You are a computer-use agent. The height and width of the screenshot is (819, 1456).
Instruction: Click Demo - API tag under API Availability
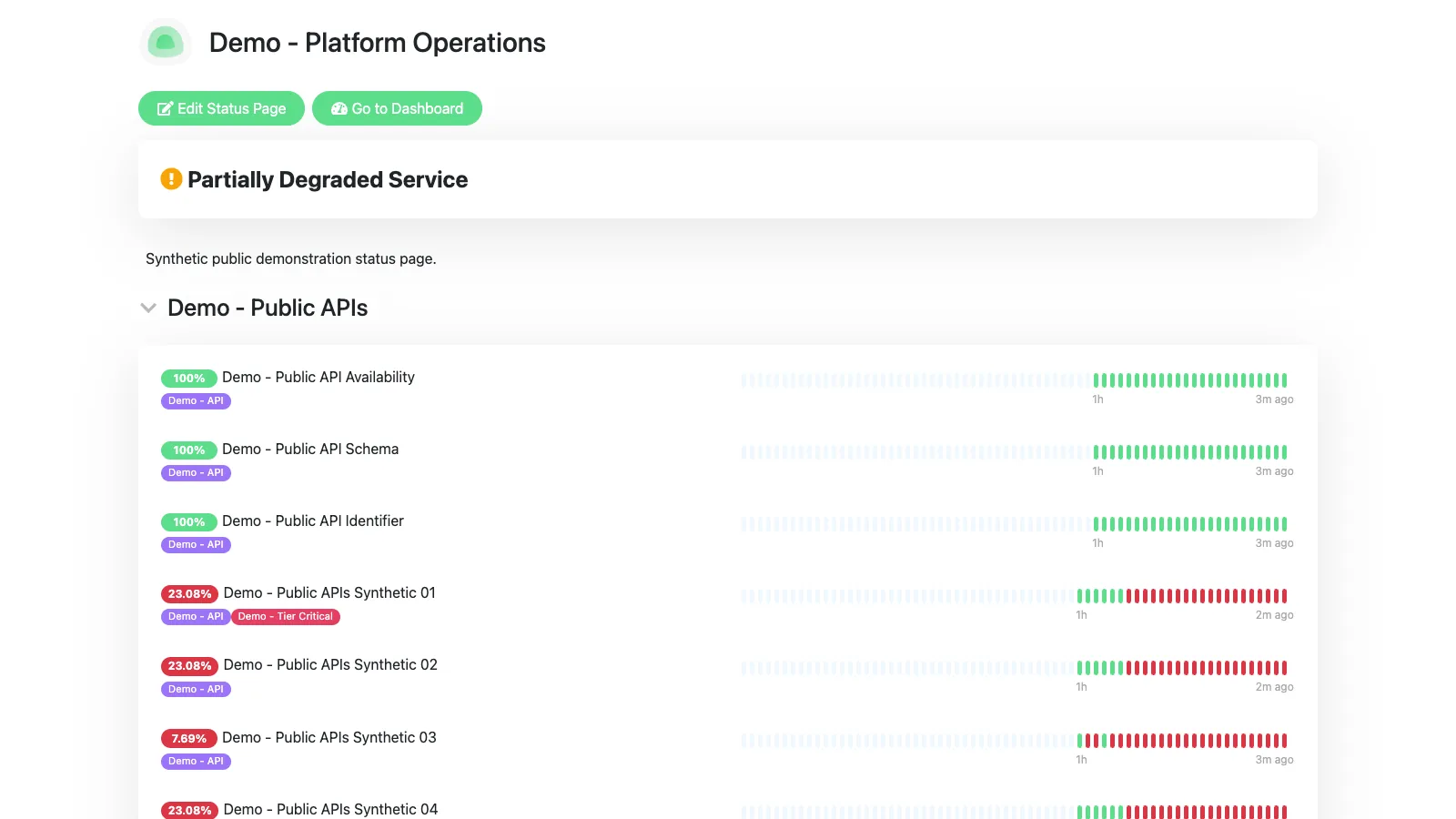point(196,400)
